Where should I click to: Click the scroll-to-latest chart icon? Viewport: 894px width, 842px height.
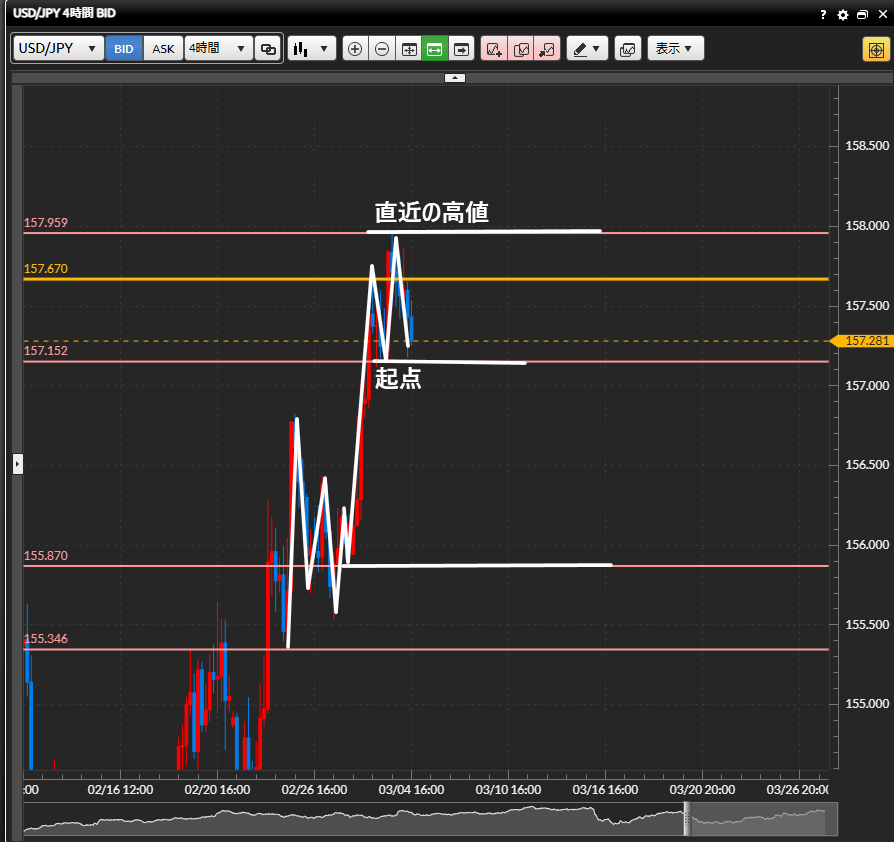click(x=461, y=48)
